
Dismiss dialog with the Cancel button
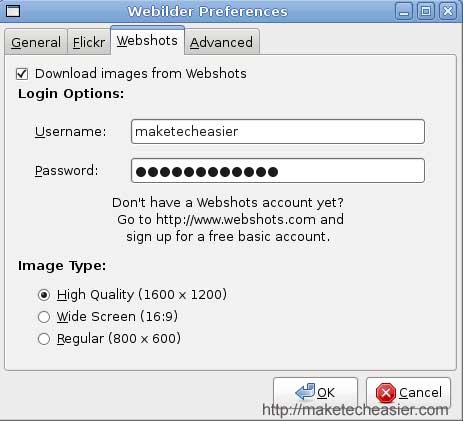(408, 392)
